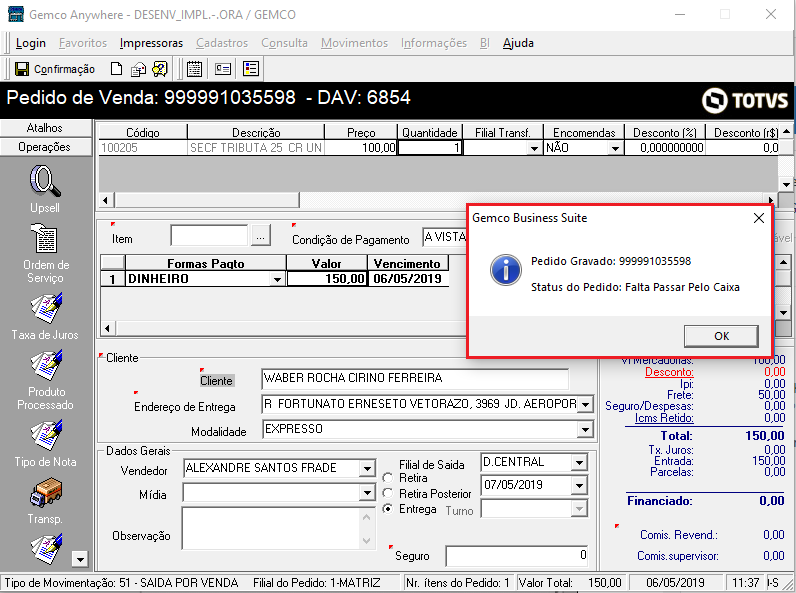796x593 pixels.
Task: Open the Produto Processado shortcut
Action: (x=45, y=365)
